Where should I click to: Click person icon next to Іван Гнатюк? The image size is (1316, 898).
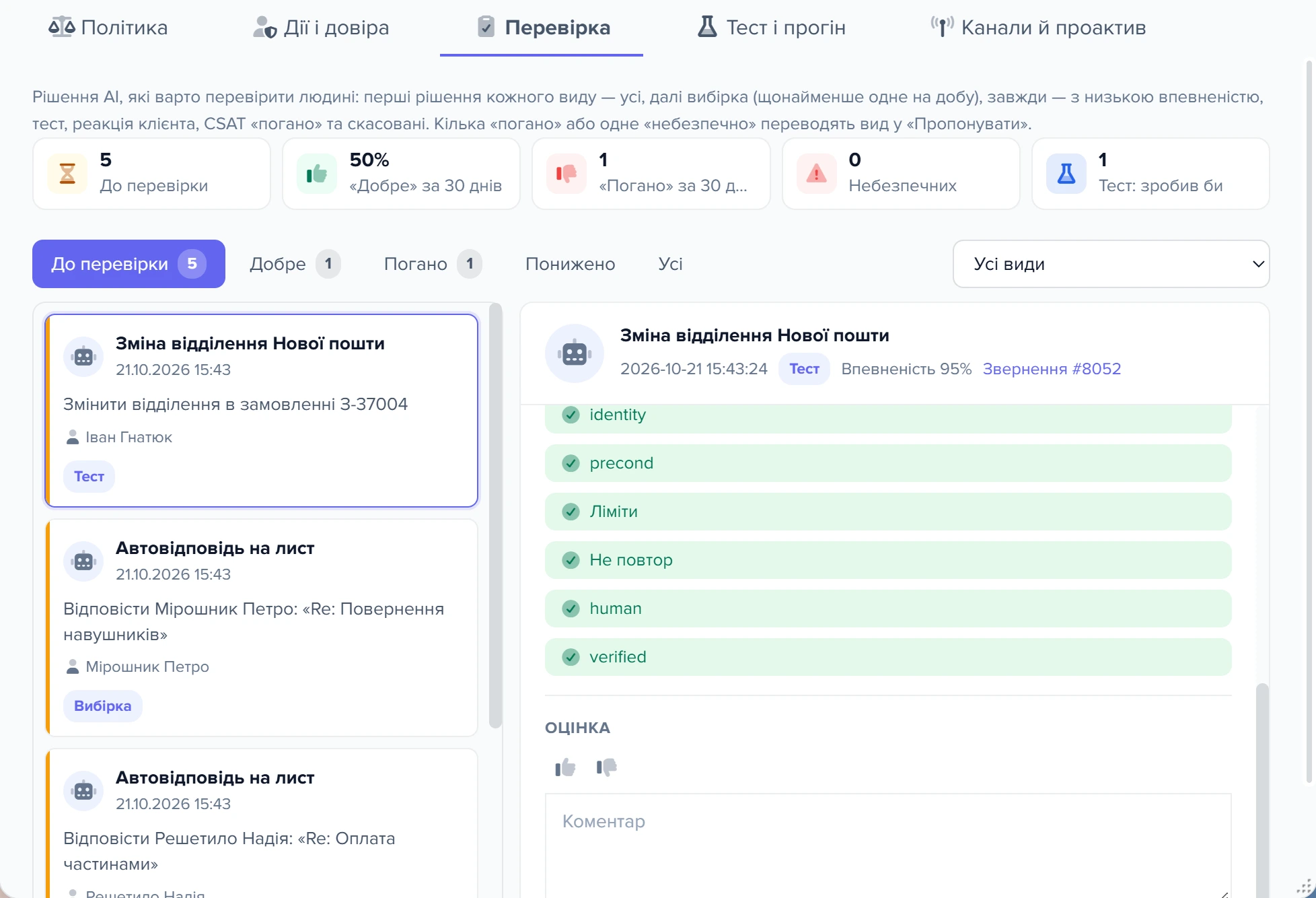73,438
